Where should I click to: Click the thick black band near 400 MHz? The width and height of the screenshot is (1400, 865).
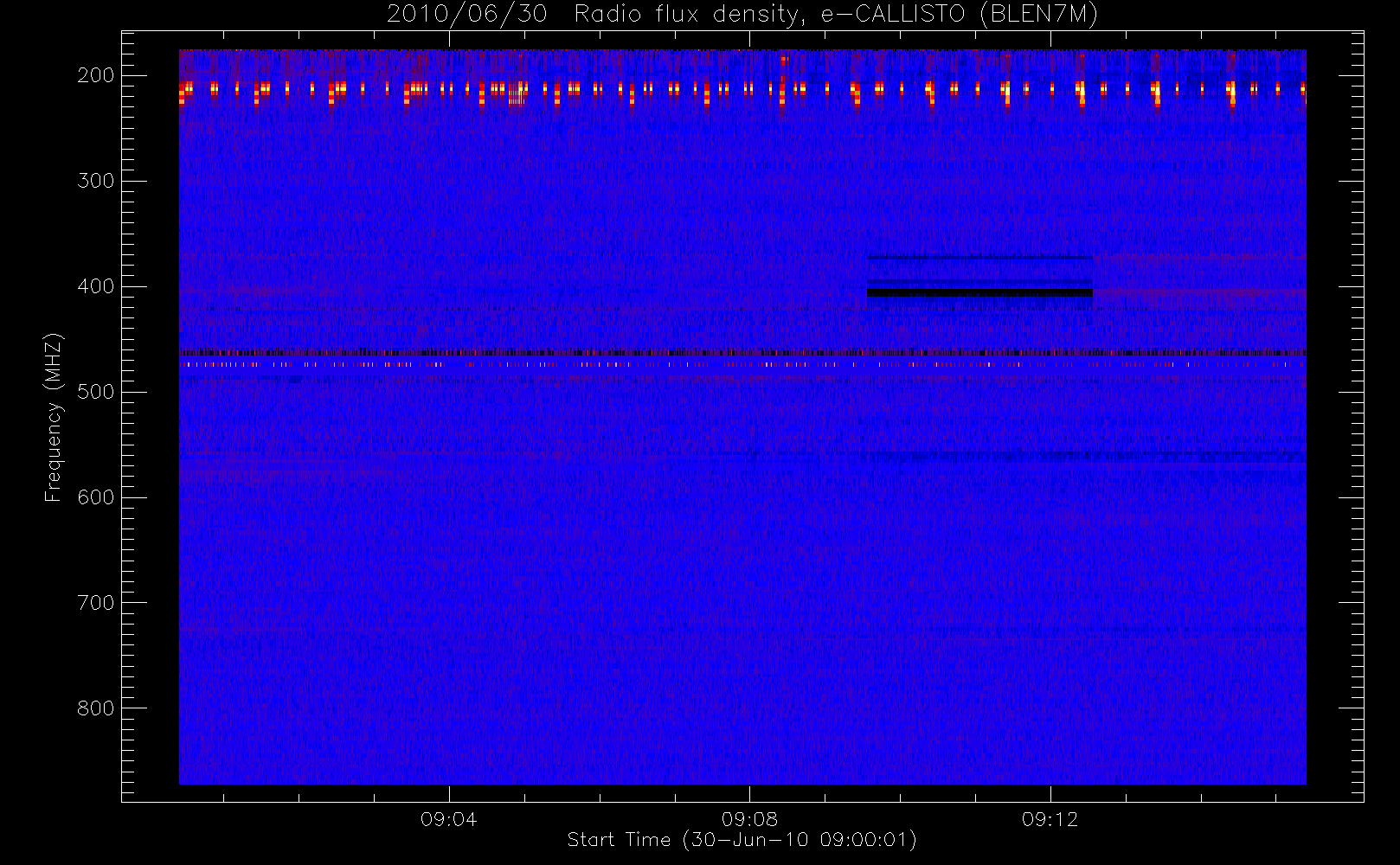point(979,293)
